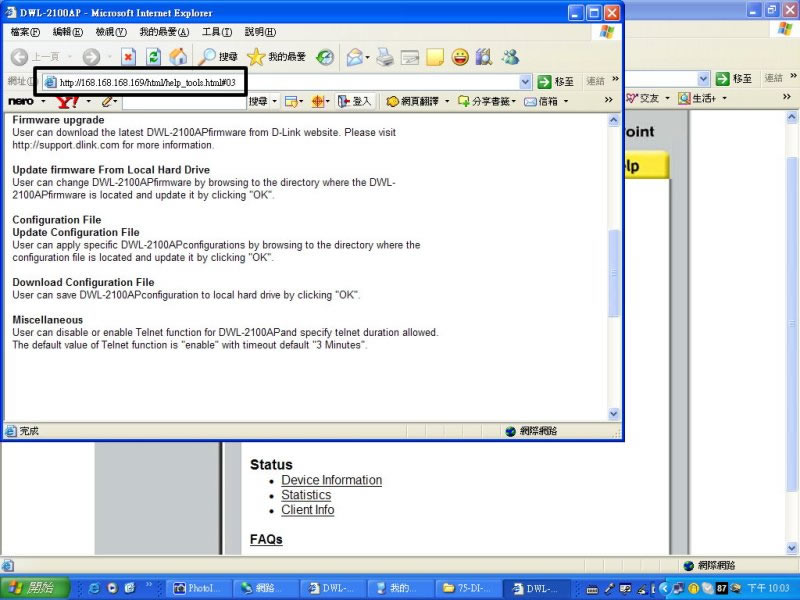Viewport: 800px width, 600px height.
Task: Stop loading with the red X icon
Action: click(x=128, y=57)
